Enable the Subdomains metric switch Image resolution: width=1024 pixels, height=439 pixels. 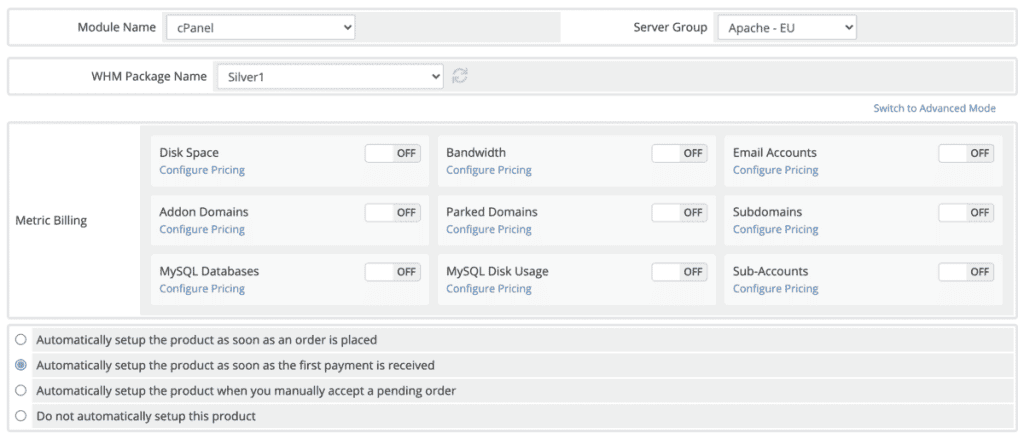pyautogui.click(x=967, y=212)
